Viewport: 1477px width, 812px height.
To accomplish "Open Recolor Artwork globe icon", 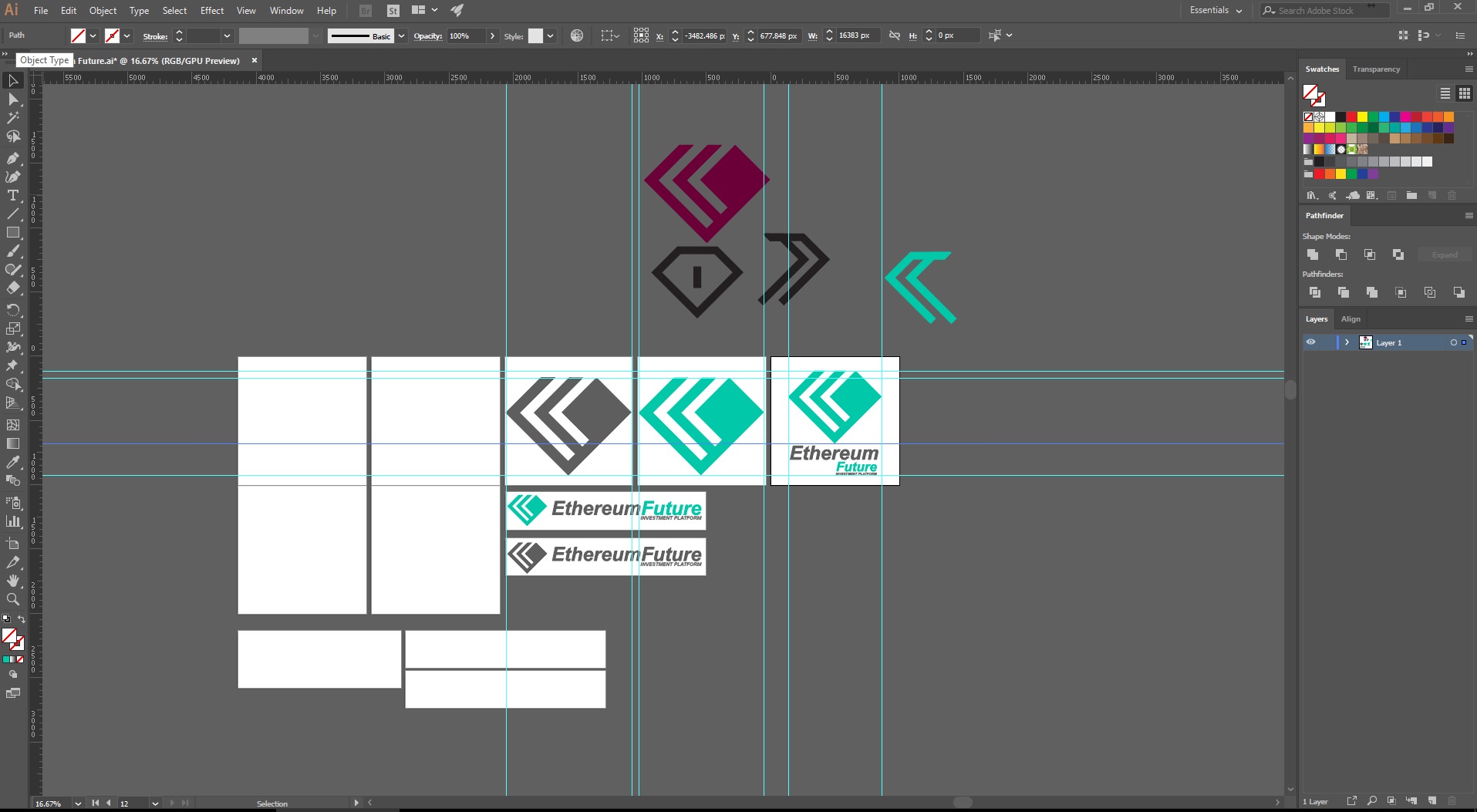I will pyautogui.click(x=577, y=35).
